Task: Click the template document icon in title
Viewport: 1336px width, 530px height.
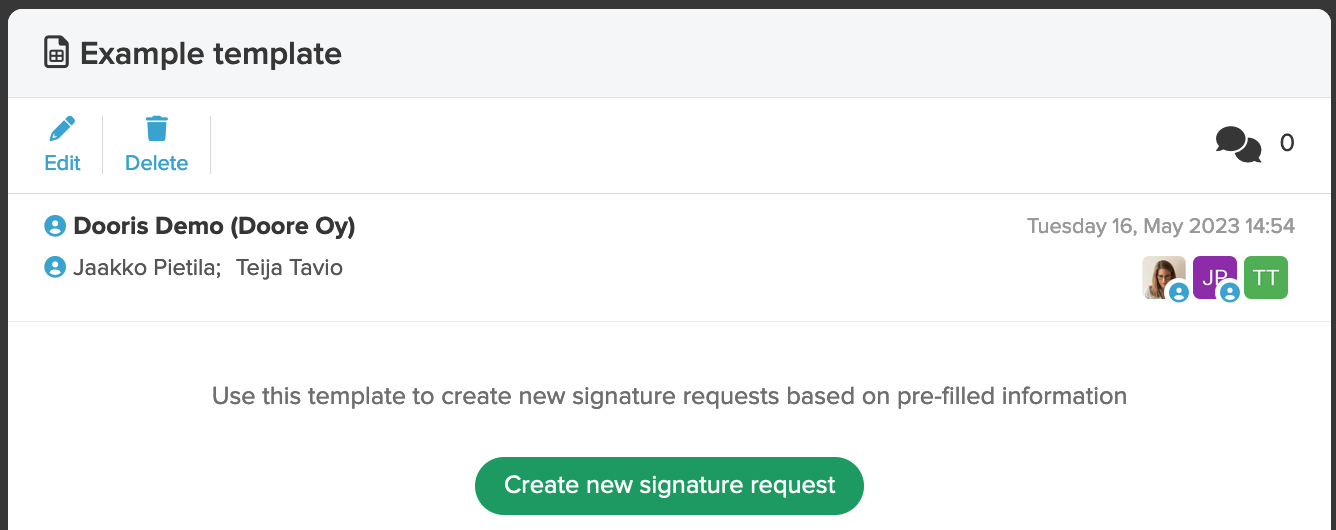Action: click(56, 53)
